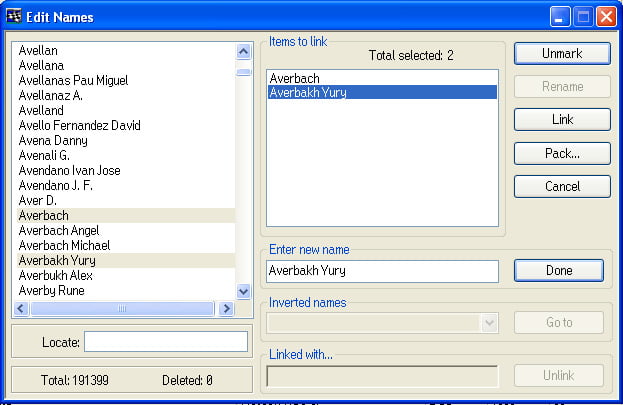Click into the Locate search field
This screenshot has width=623, height=405.
point(166,342)
